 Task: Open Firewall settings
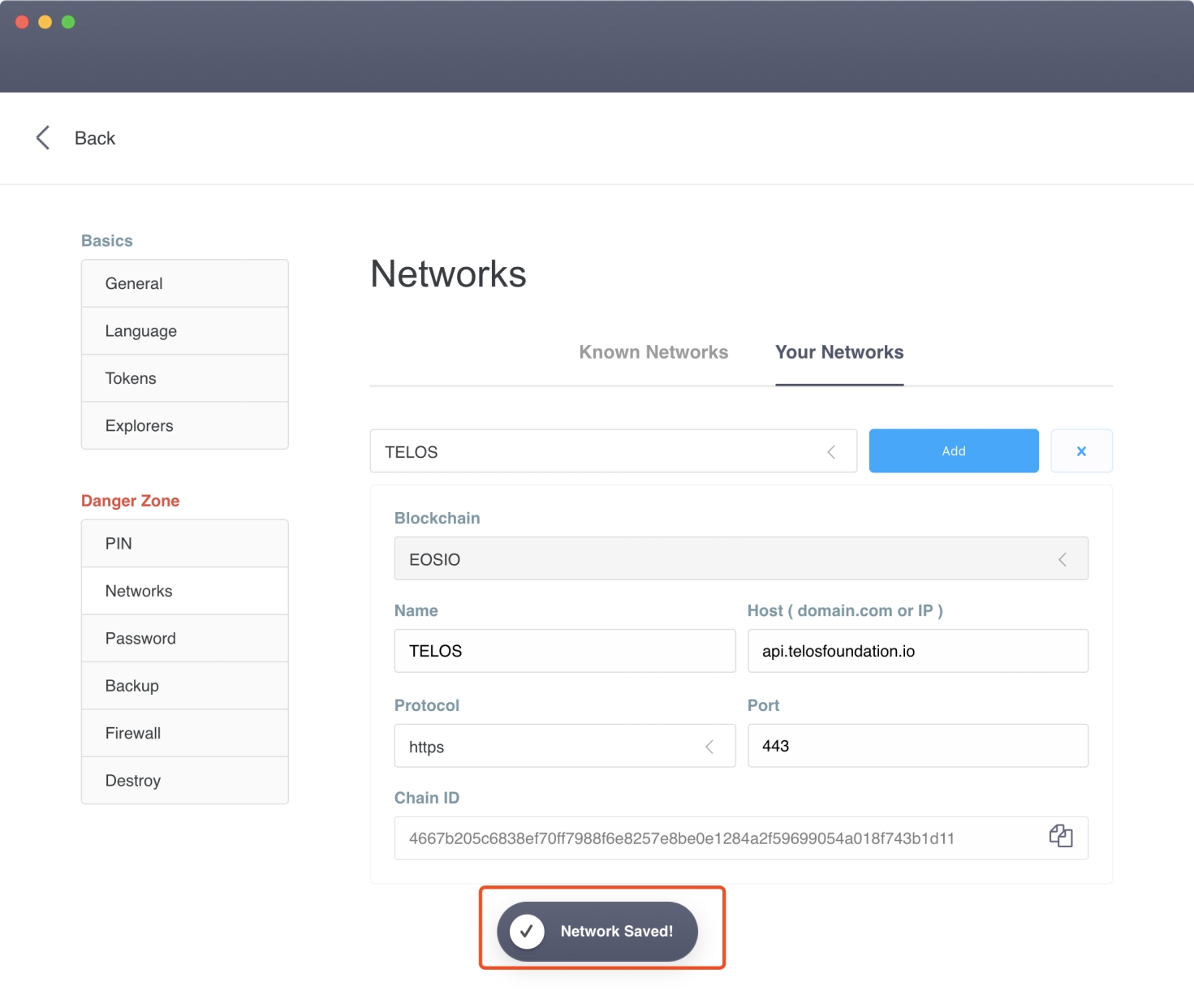click(185, 733)
